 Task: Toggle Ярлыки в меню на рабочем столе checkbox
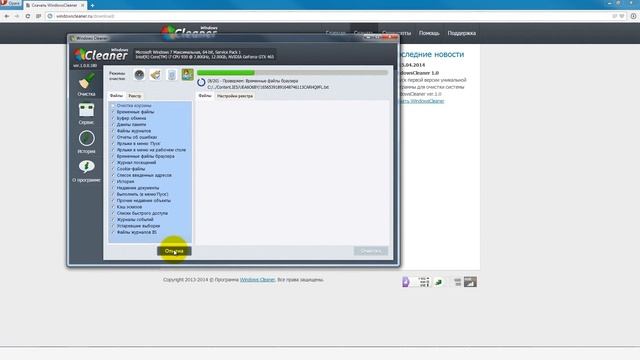click(113, 150)
